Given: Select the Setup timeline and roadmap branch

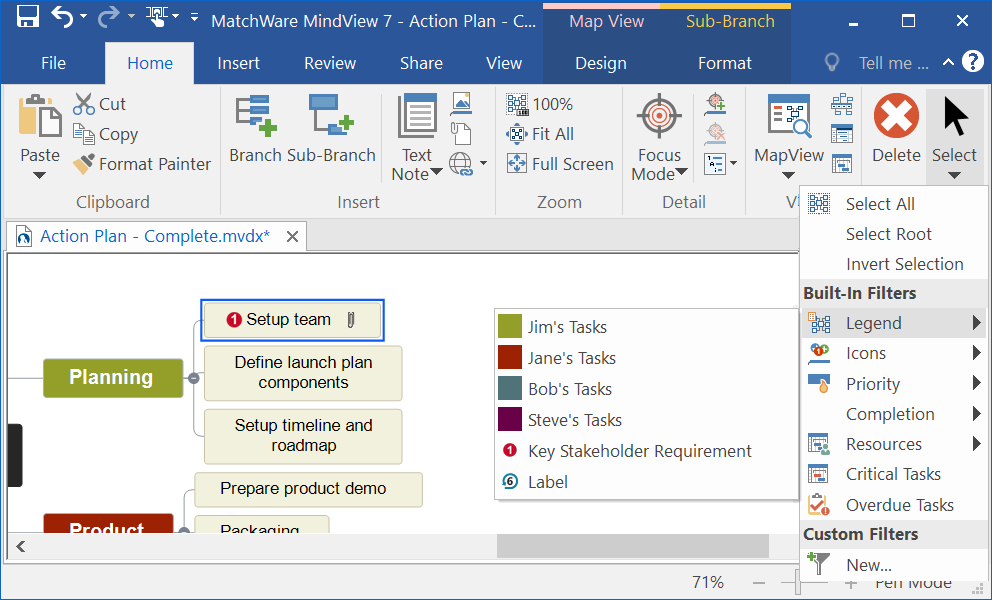Looking at the screenshot, I should tap(303, 436).
